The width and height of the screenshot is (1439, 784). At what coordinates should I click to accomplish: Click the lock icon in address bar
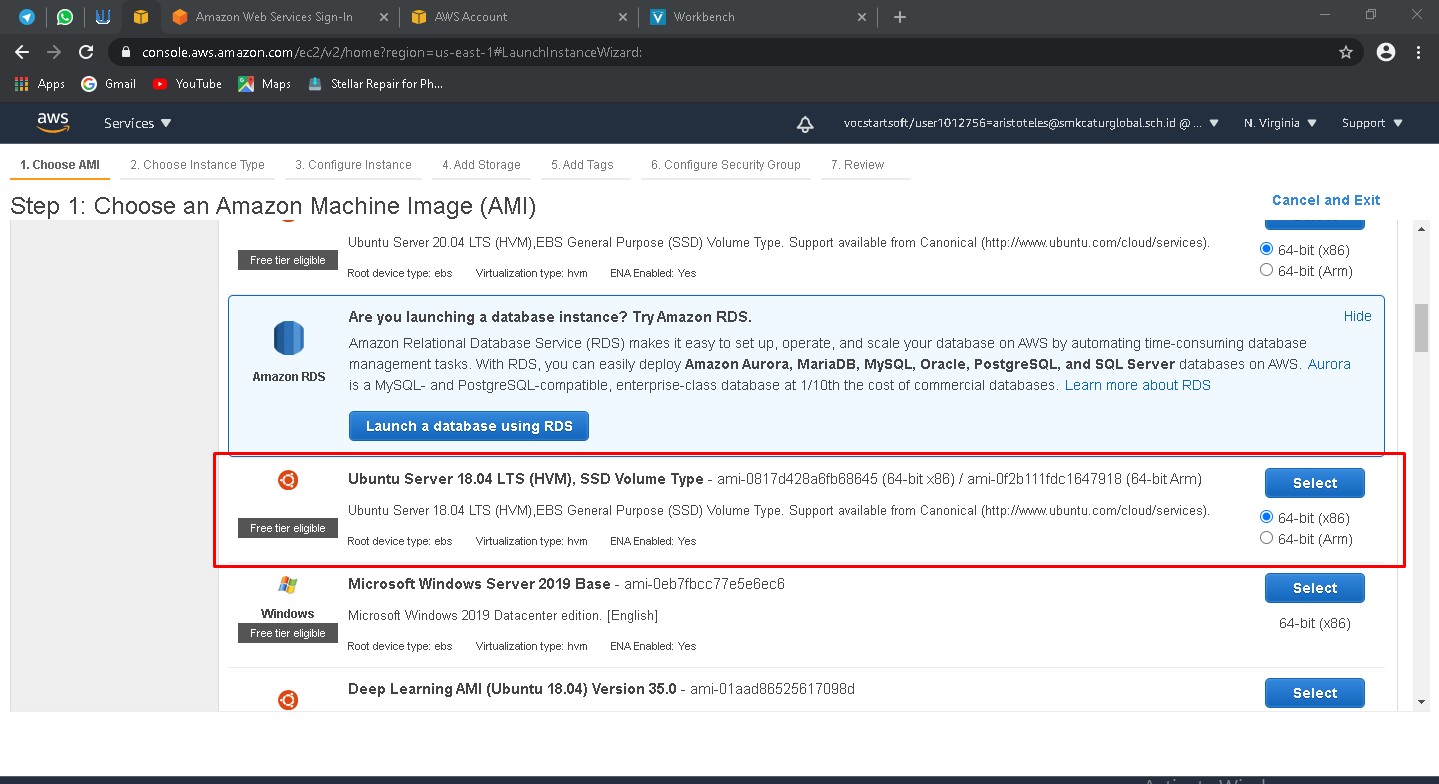pyautogui.click(x=126, y=52)
